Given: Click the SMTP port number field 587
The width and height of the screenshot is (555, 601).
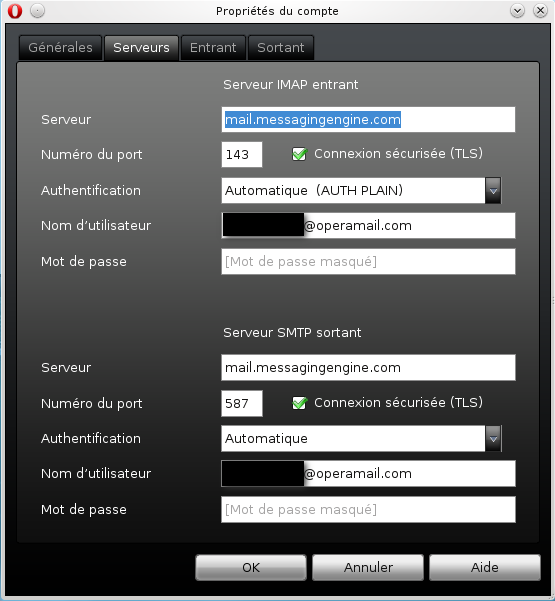Looking at the screenshot, I should tap(242, 403).
